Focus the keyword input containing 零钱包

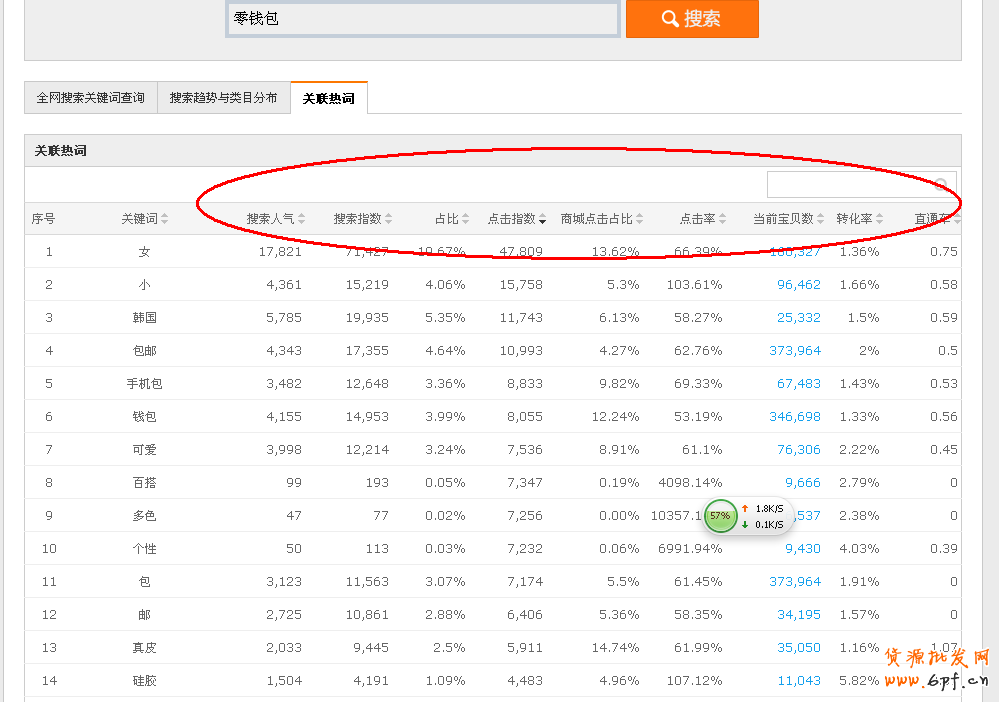click(x=423, y=19)
